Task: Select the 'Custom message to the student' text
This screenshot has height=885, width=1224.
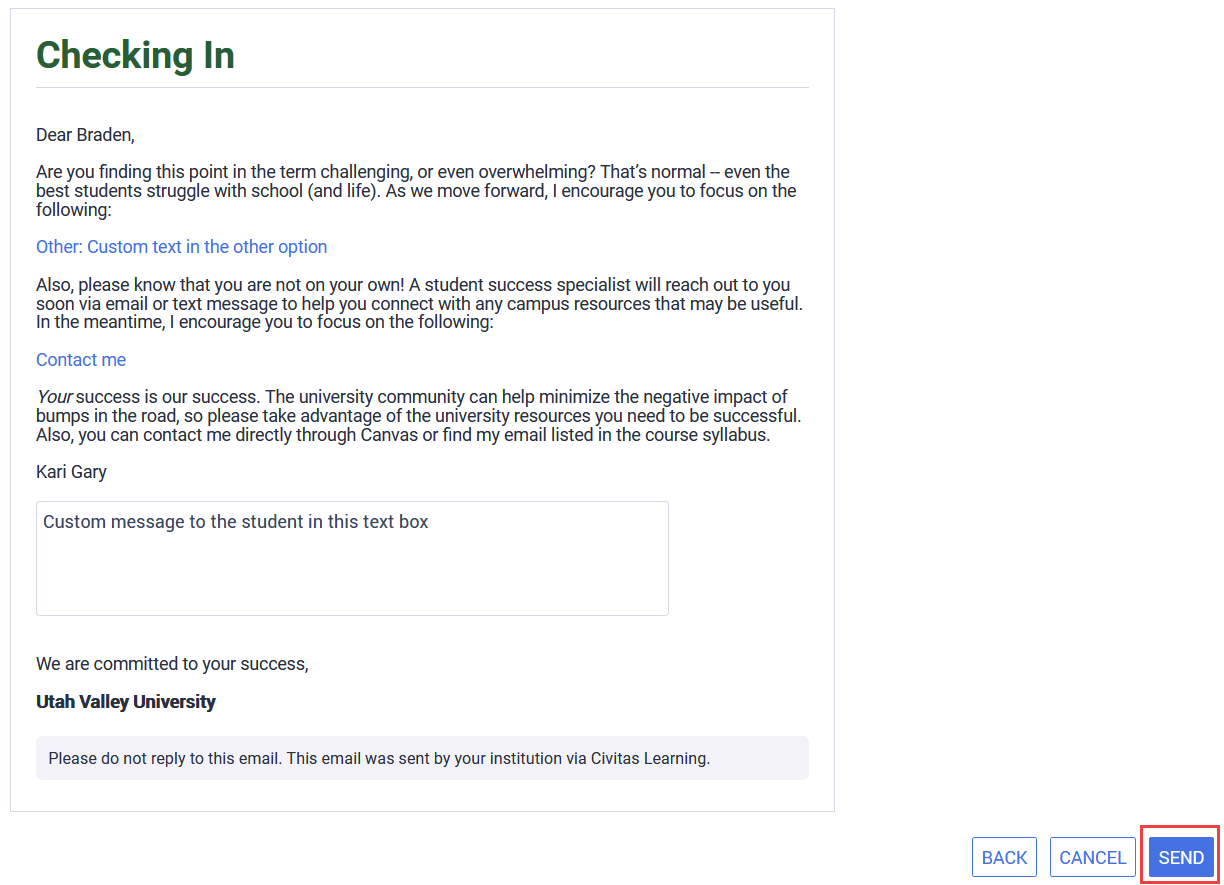Action: [235, 521]
